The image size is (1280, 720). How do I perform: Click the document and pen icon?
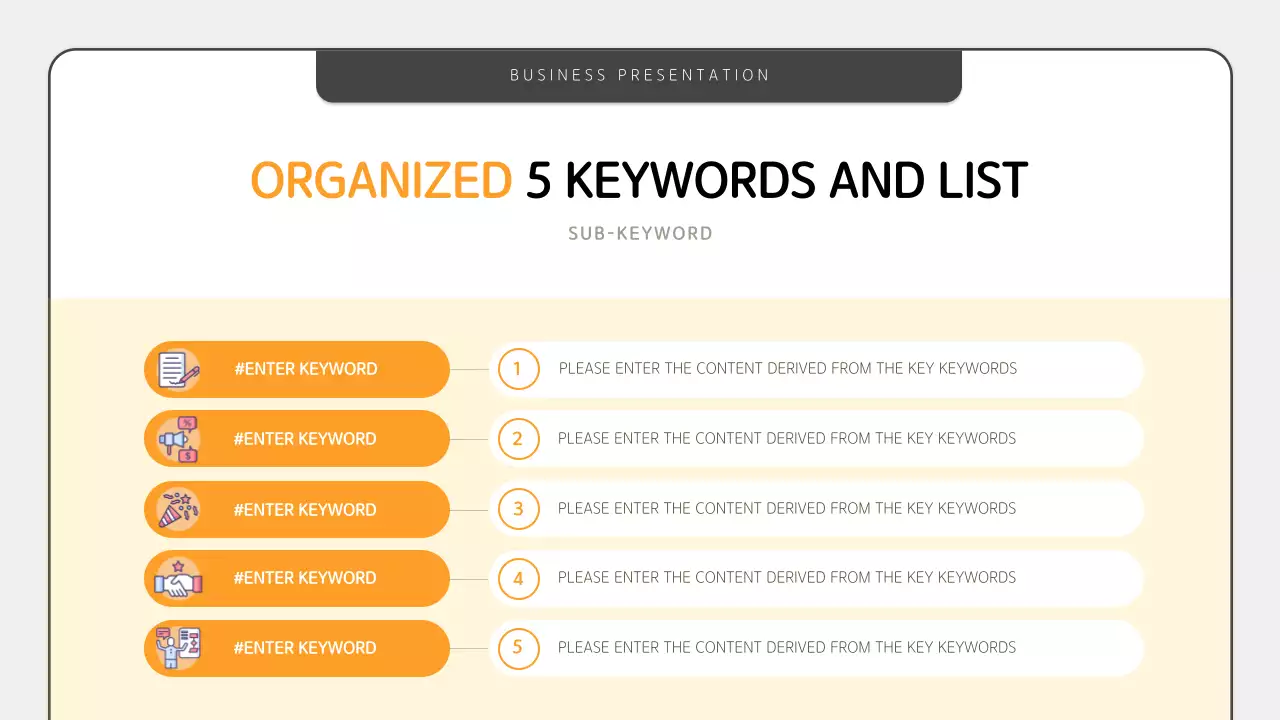[179, 369]
